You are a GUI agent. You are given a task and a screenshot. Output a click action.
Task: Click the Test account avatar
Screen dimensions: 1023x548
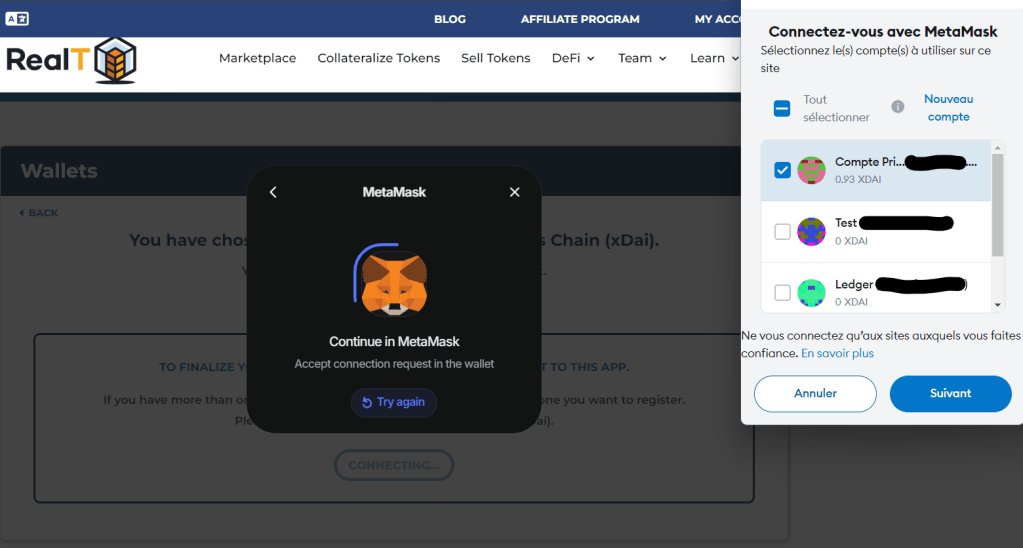tap(811, 231)
